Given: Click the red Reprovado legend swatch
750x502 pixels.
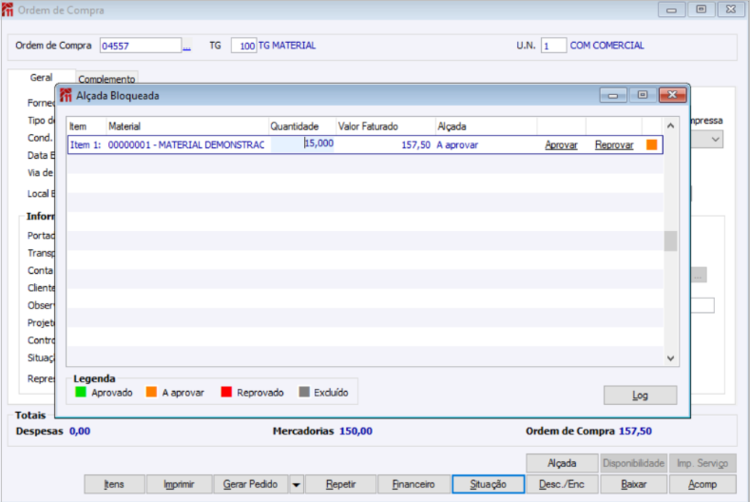Looking at the screenshot, I should [x=226, y=392].
